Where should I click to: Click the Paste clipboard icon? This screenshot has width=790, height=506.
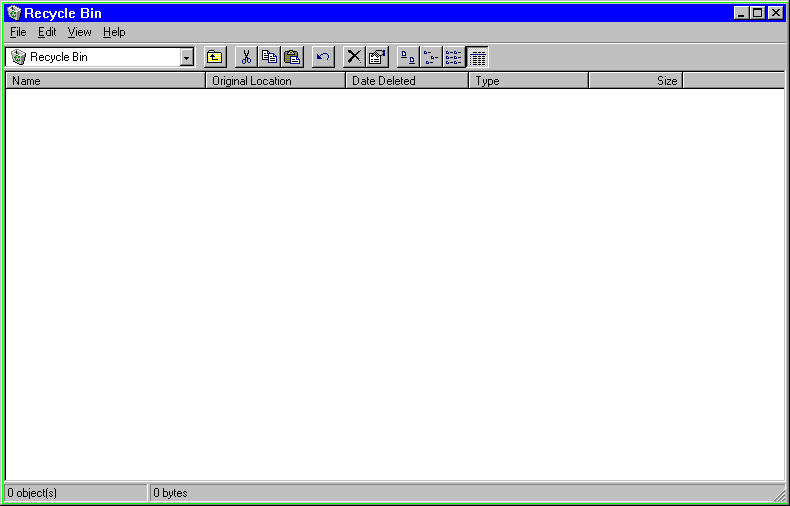click(292, 57)
